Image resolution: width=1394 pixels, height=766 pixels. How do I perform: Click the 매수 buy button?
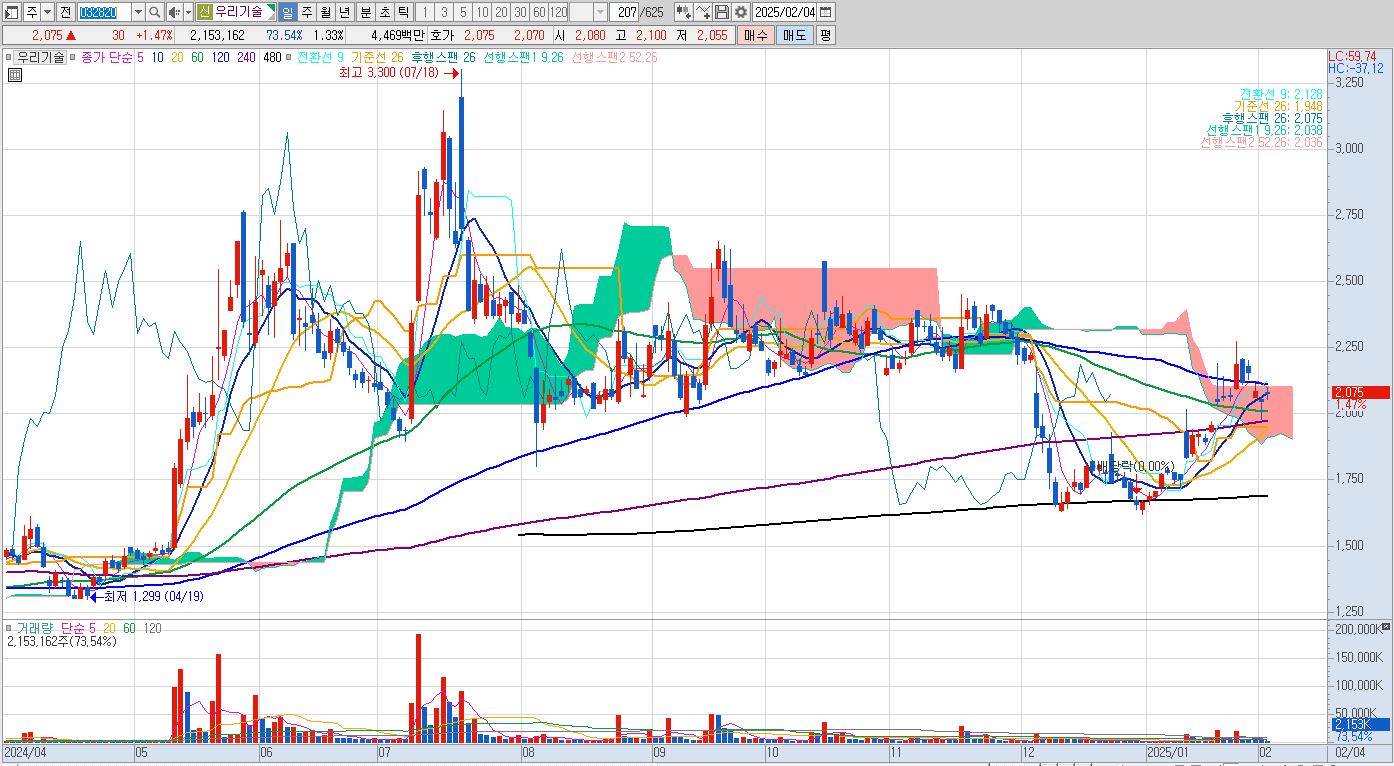755,35
